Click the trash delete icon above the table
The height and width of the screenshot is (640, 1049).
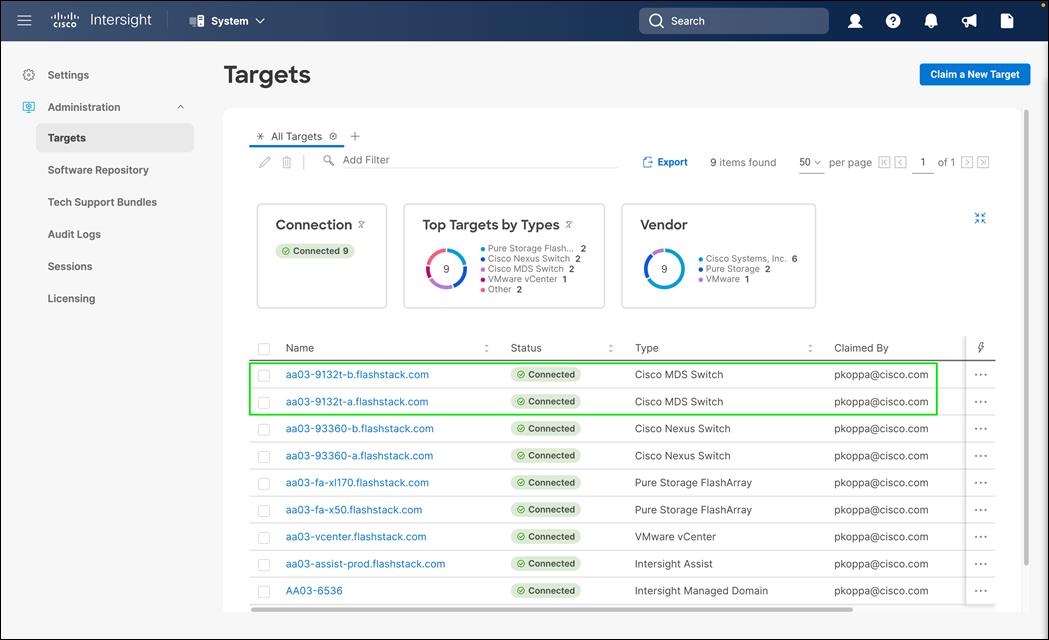click(x=287, y=161)
